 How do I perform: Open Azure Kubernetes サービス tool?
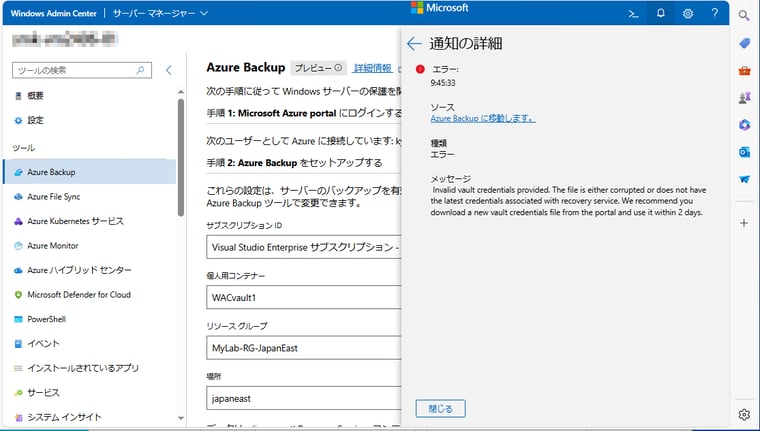pyautogui.click(x=90, y=221)
